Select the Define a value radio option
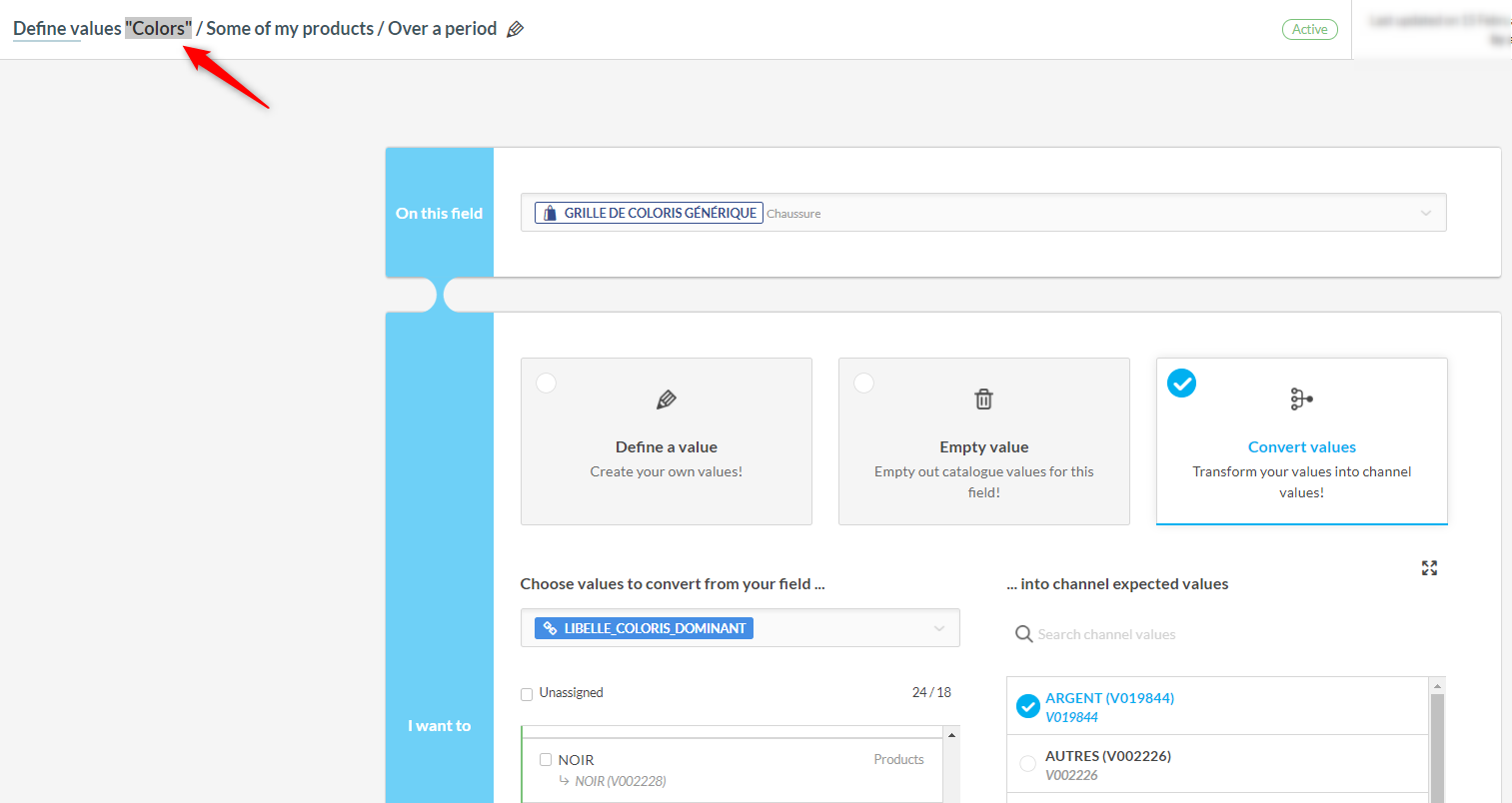The width and height of the screenshot is (1512, 803). tap(547, 384)
